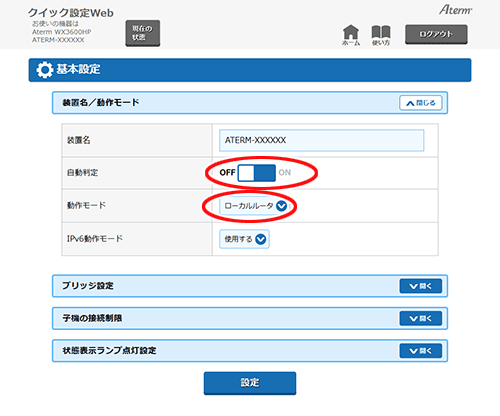
Task: Click the Aterm logo
Action: click(455, 10)
